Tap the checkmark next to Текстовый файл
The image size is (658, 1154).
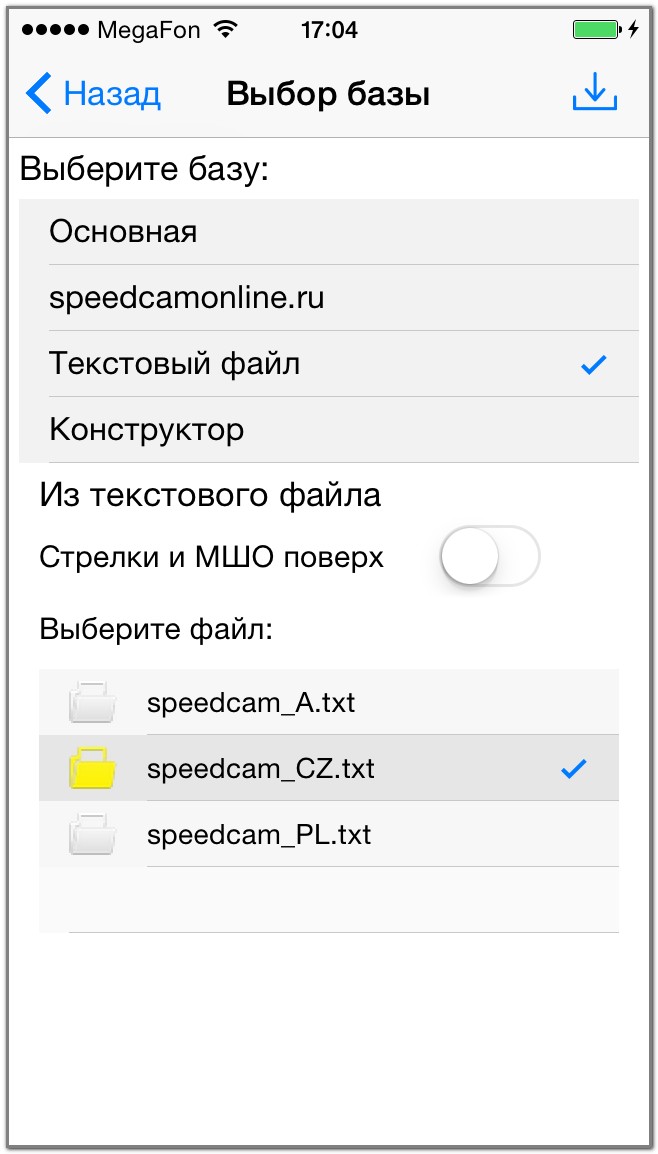coord(594,365)
